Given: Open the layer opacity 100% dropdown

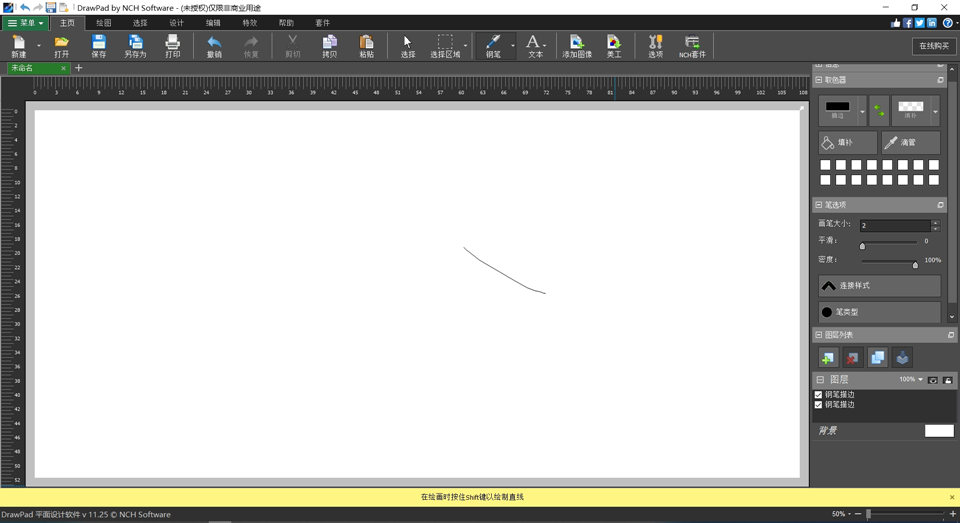Looking at the screenshot, I should click(x=911, y=380).
